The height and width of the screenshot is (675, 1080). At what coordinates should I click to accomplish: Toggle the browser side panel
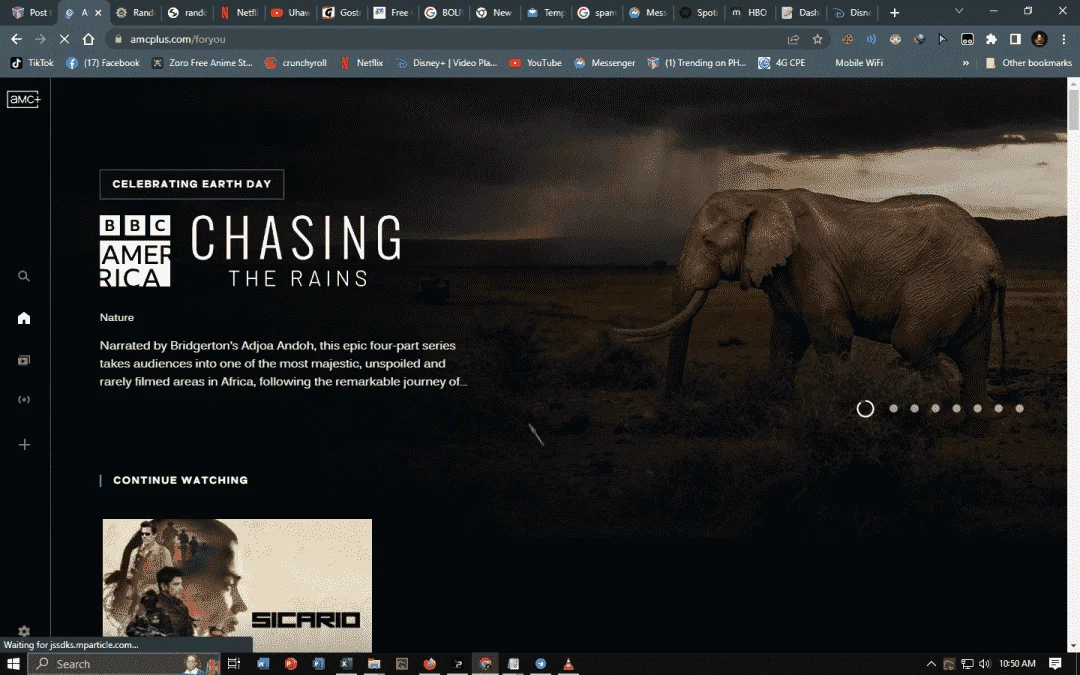pyautogui.click(x=1015, y=39)
